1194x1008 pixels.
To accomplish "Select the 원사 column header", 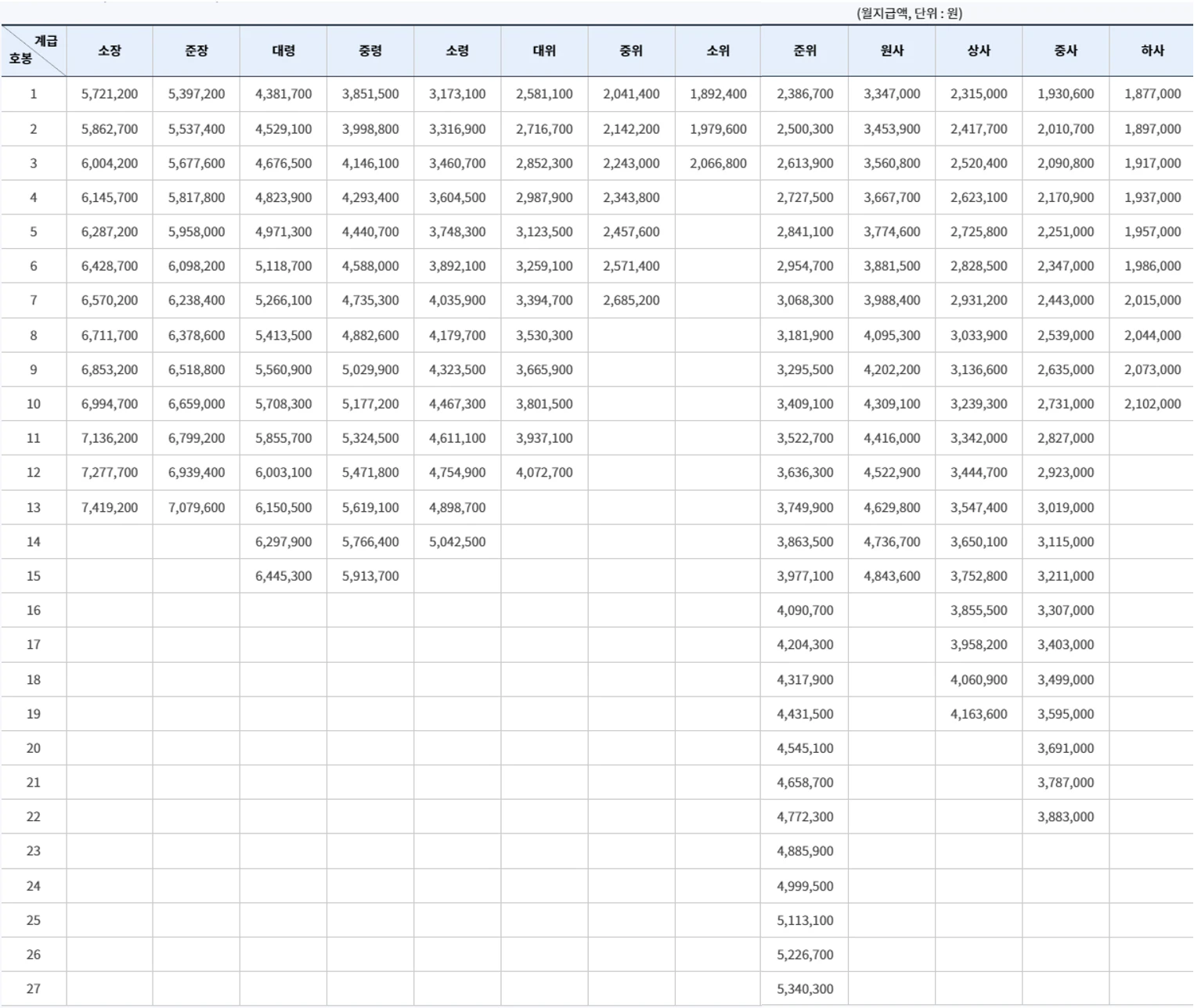I will point(892,50).
